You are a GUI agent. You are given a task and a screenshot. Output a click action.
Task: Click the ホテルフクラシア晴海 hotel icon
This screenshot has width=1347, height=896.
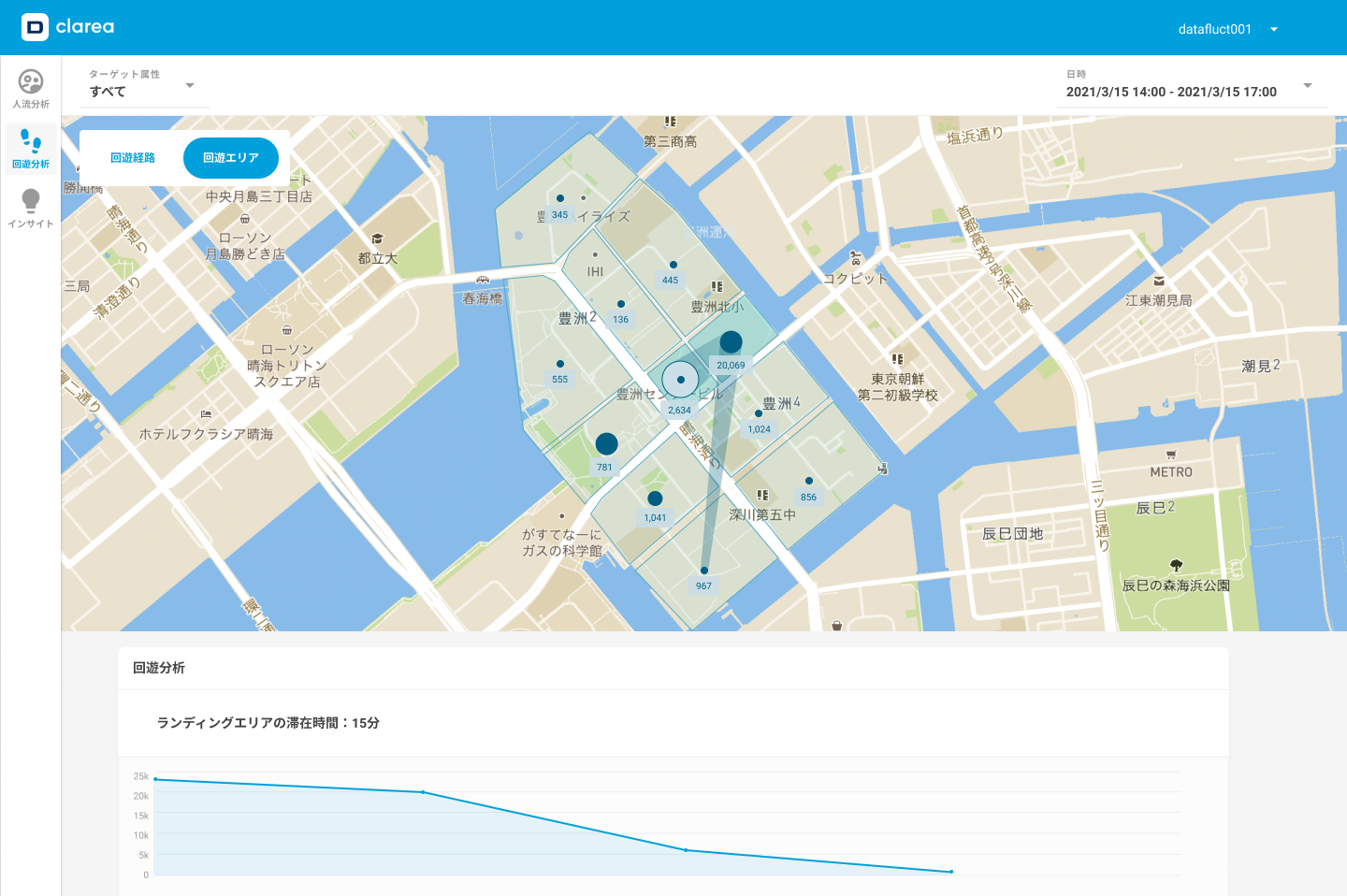pos(206,414)
